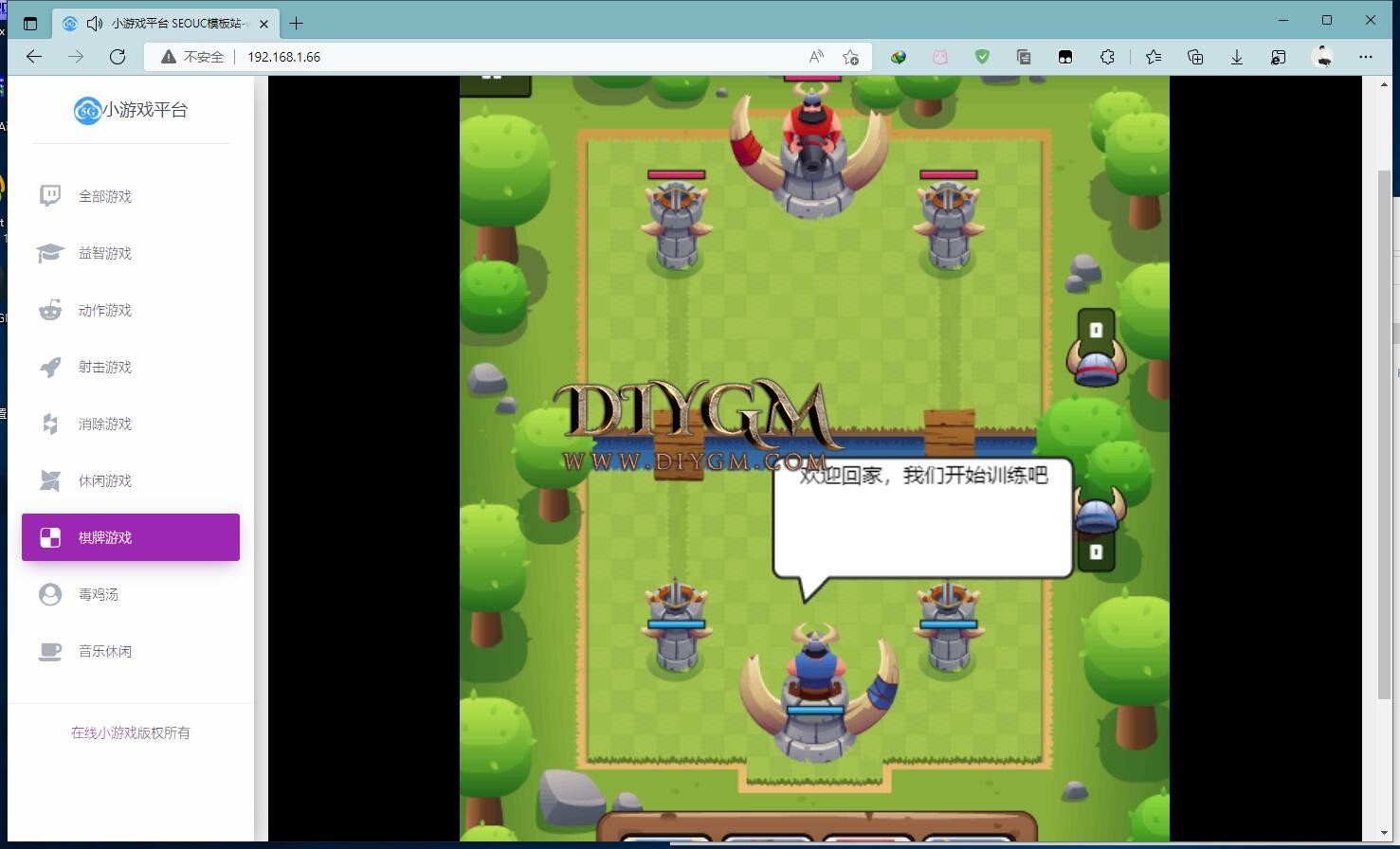Click the pinwheel icon beside 休闲游戏
Screen dimensions: 1400x849
click(x=50, y=480)
